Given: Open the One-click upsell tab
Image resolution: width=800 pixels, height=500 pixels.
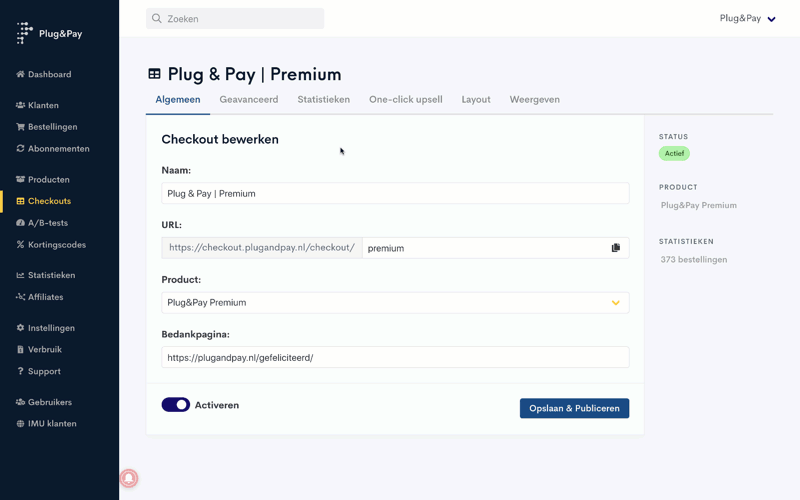Looking at the screenshot, I should pyautogui.click(x=405, y=100).
